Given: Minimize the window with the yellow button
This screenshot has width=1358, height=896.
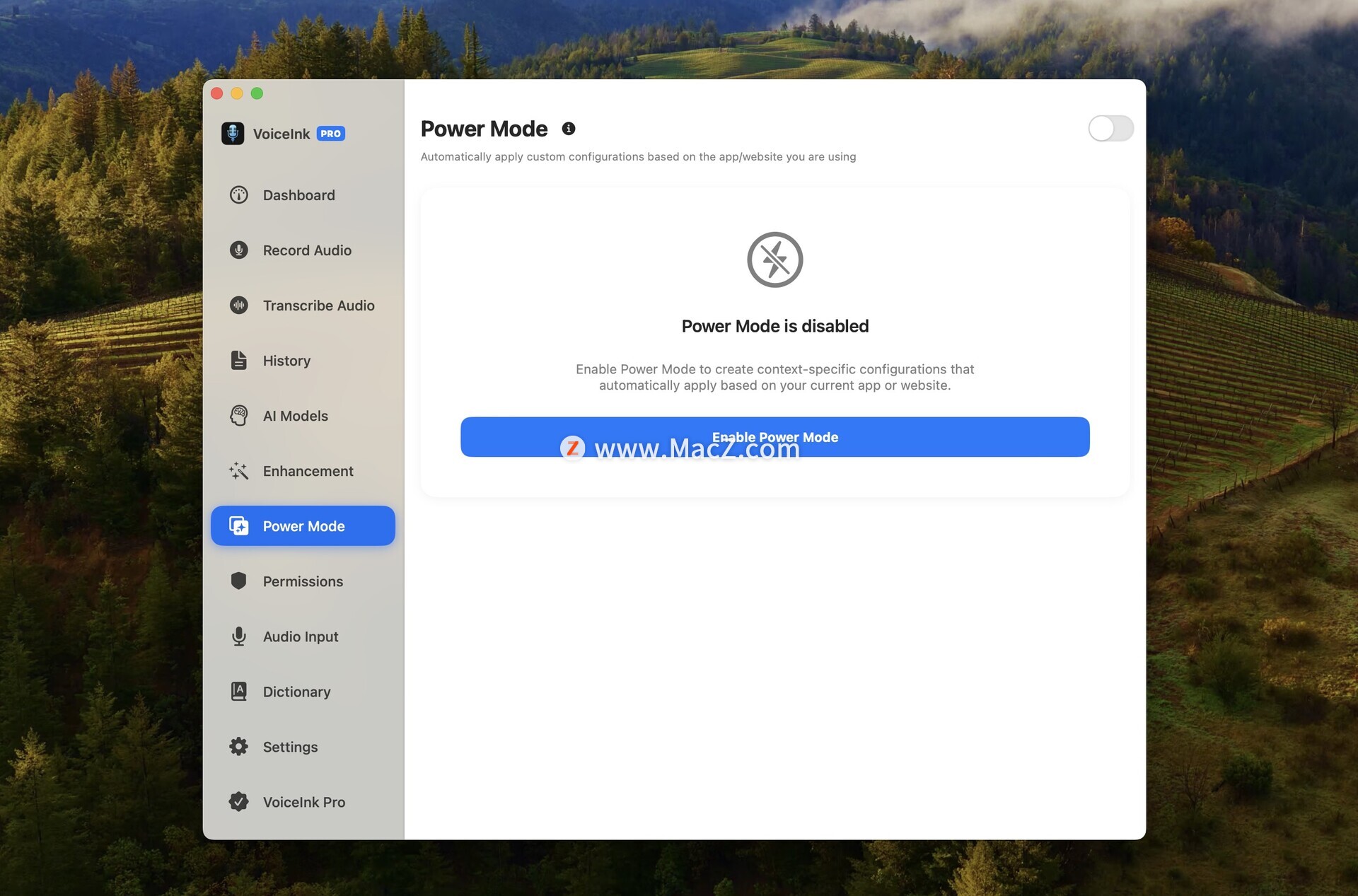Looking at the screenshot, I should (237, 93).
